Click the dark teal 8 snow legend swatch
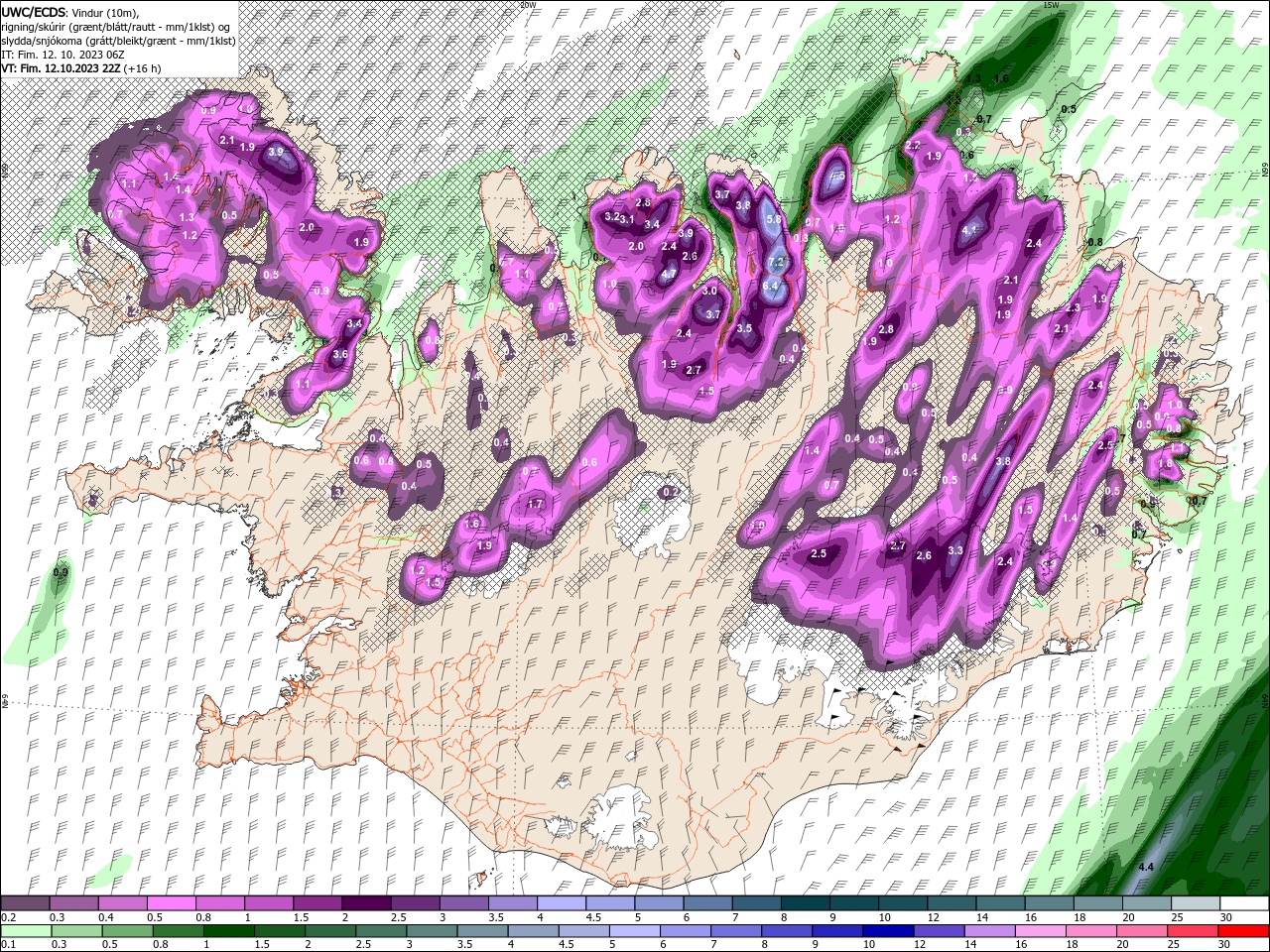 [806, 903]
